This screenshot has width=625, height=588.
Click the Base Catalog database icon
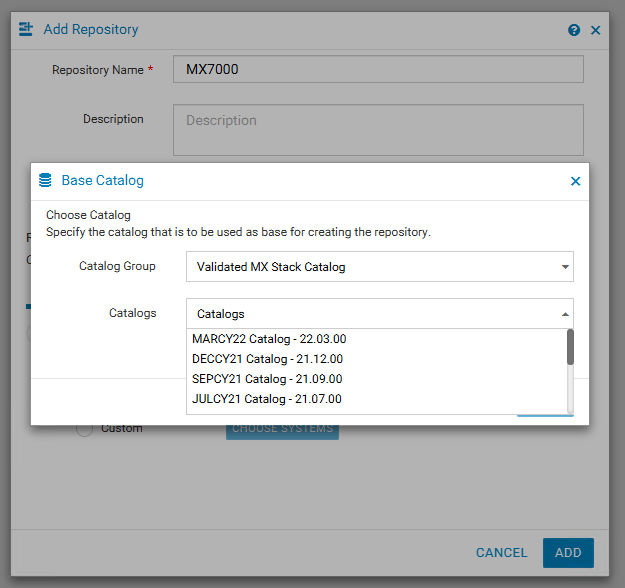tap(45, 181)
